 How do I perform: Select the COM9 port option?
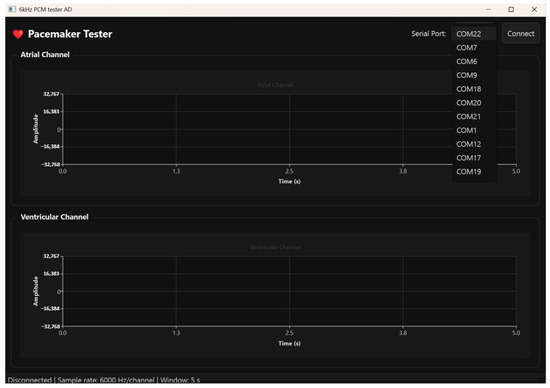click(475, 75)
